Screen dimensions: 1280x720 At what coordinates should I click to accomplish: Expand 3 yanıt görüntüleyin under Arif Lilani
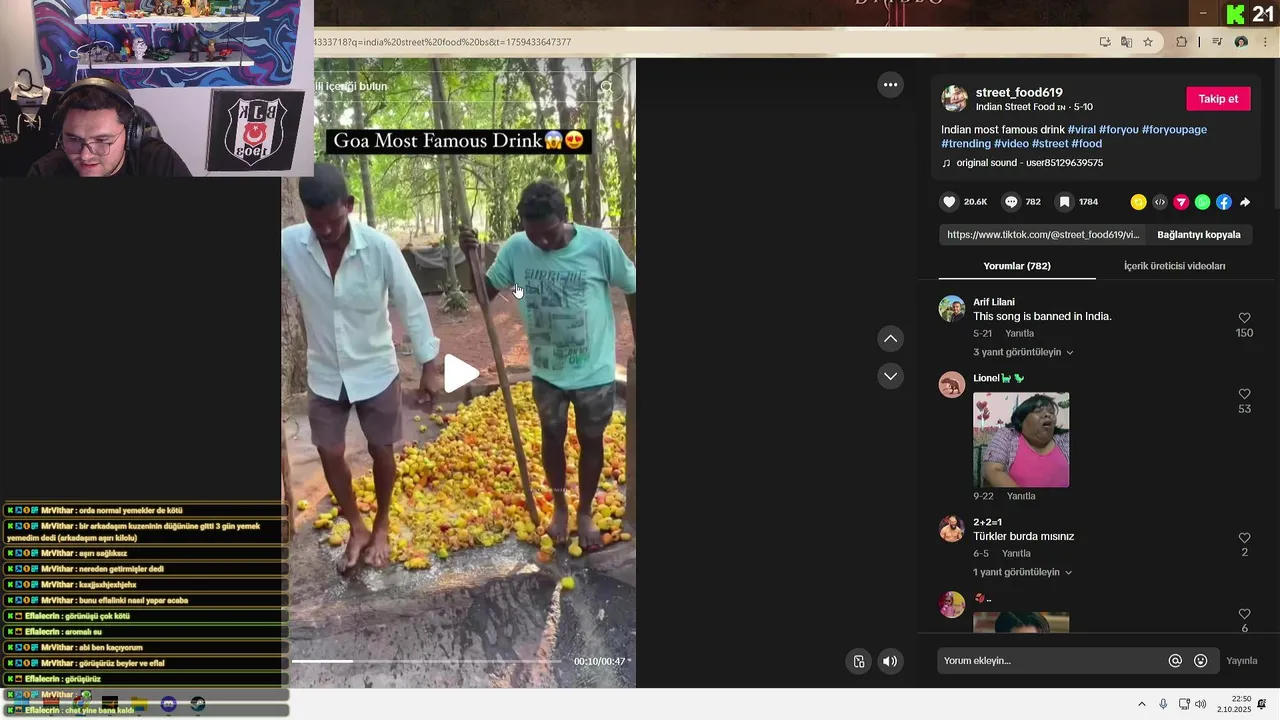(x=1023, y=352)
